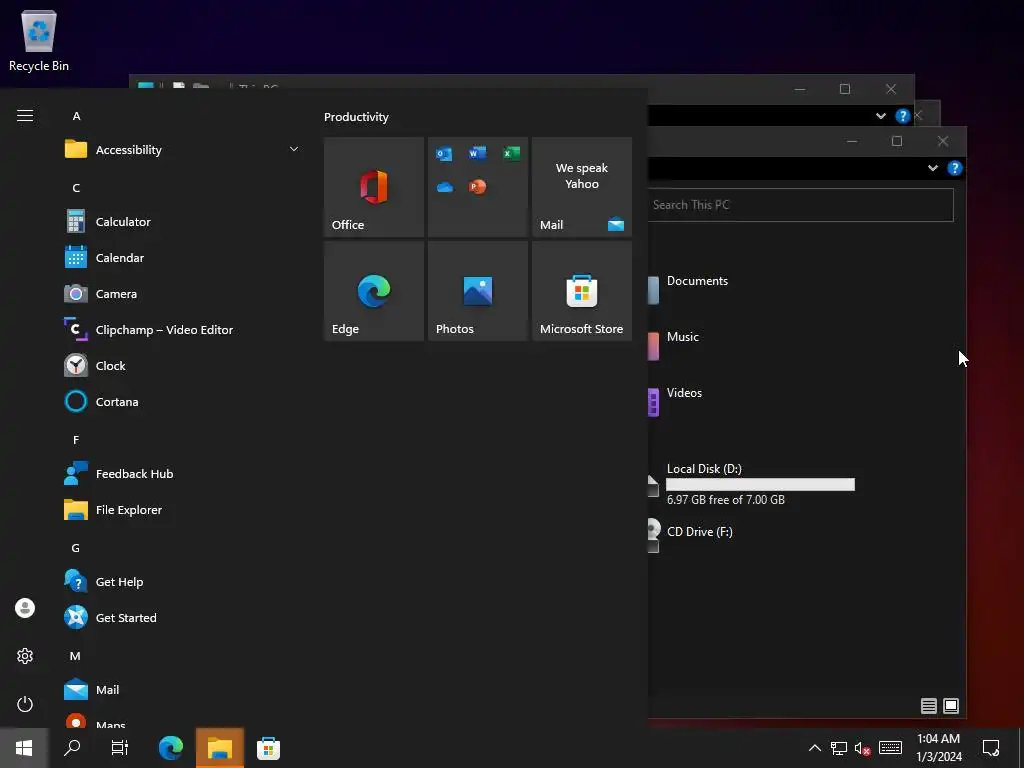Click the Local Disk (D:) usage bar
The image size is (1024, 768).
[x=760, y=485]
